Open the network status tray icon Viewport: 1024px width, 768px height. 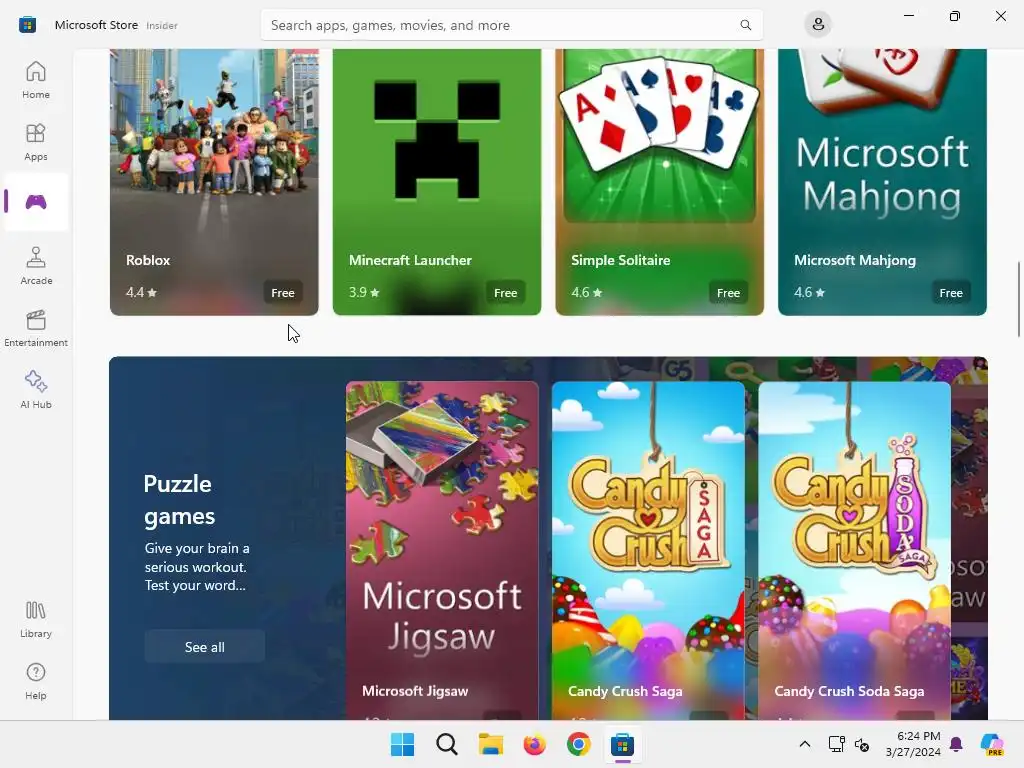[x=837, y=744]
